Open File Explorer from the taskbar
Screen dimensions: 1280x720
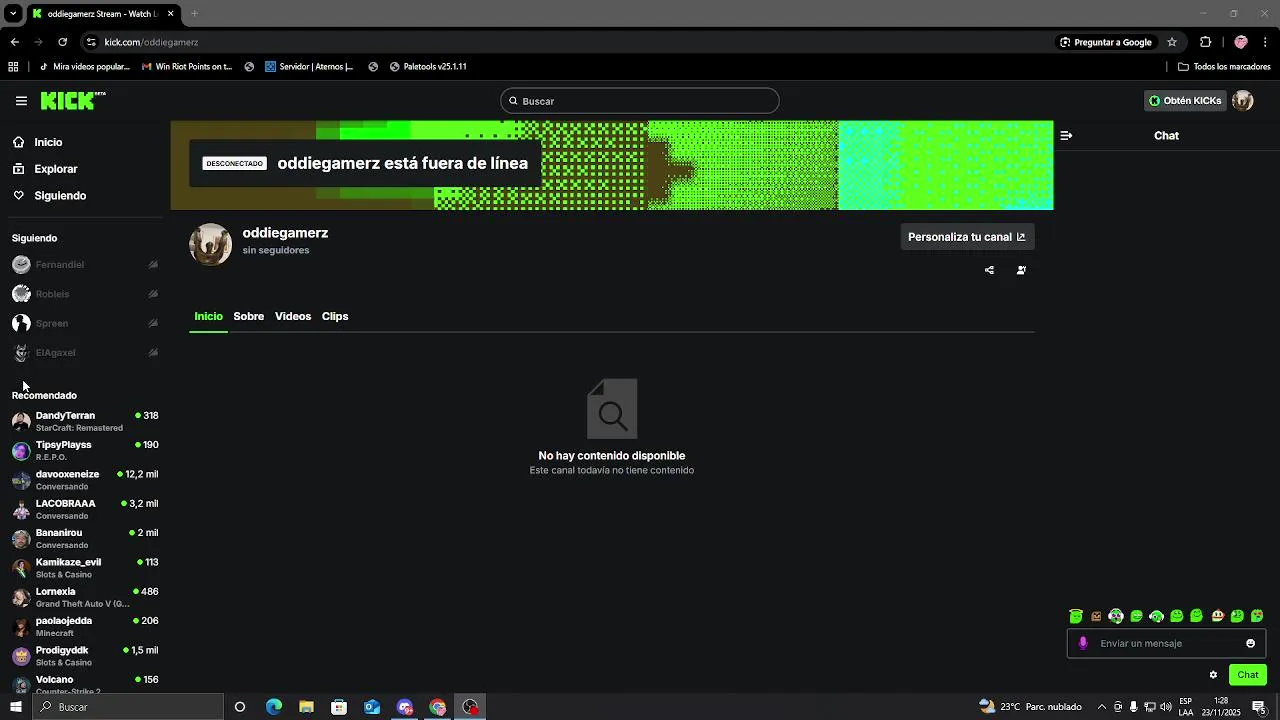point(306,707)
